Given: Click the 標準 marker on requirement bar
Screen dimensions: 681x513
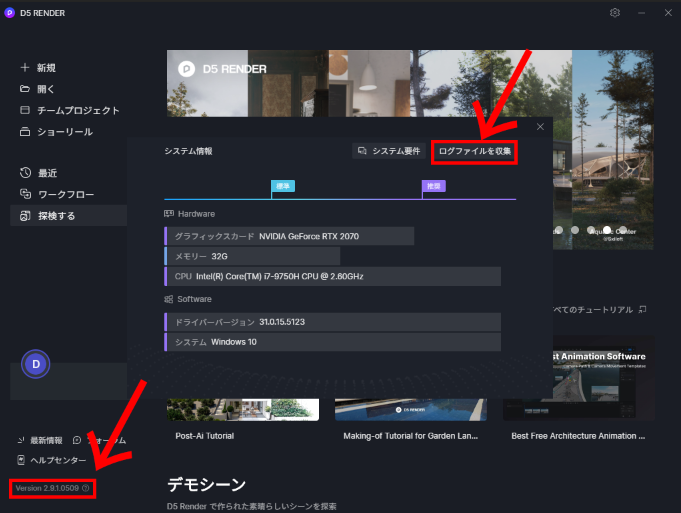Looking at the screenshot, I should pos(283,186).
